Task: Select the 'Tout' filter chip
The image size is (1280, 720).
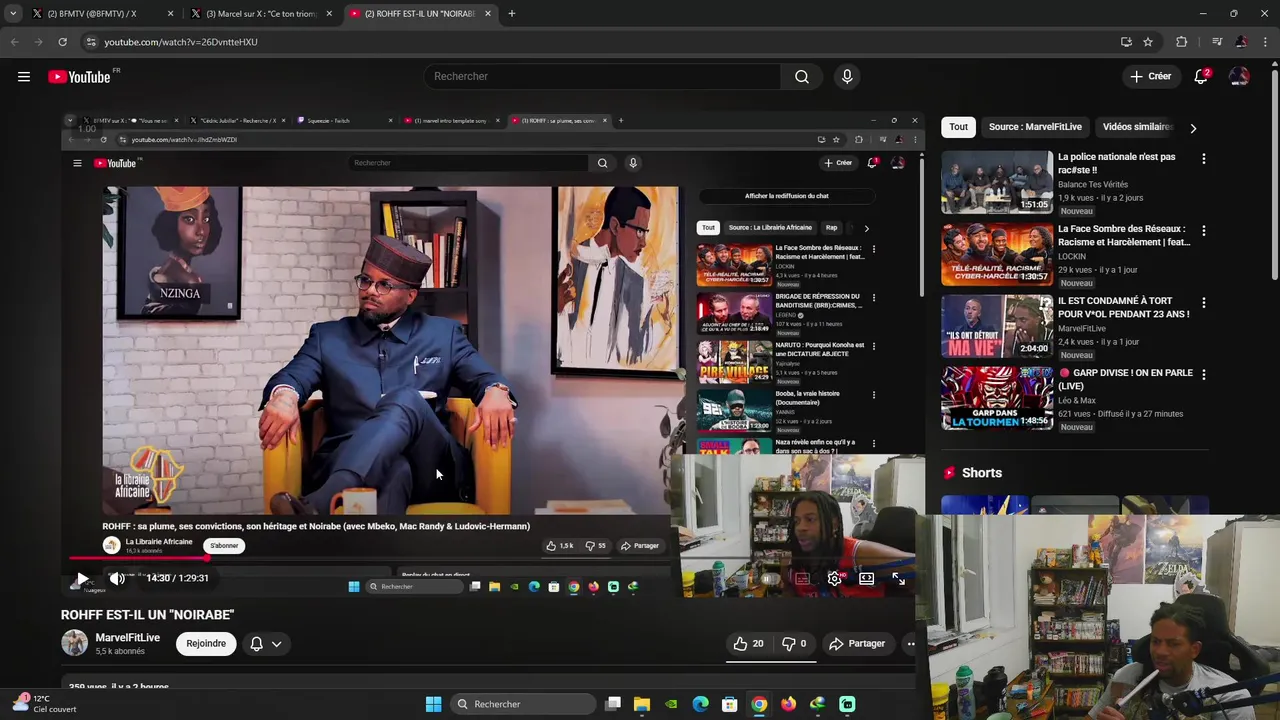Action: coord(959,127)
